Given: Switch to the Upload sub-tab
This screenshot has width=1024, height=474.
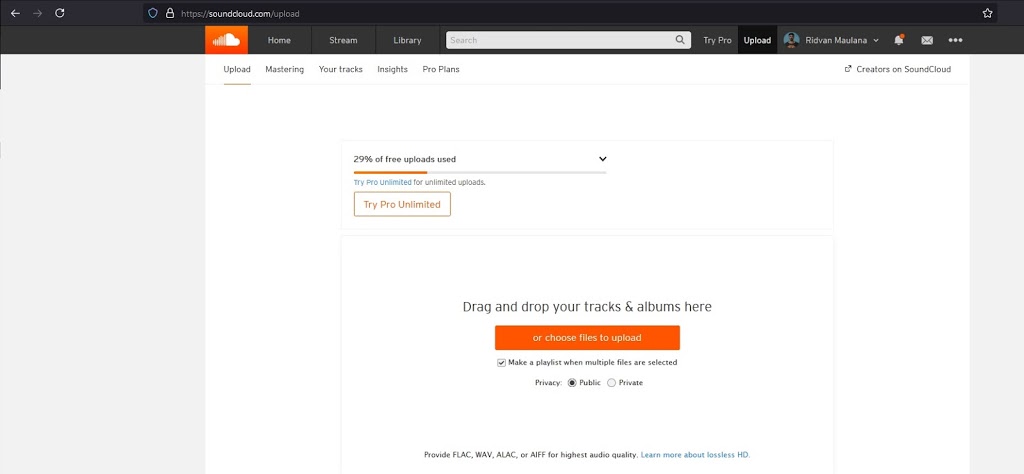Looking at the screenshot, I should (237, 69).
